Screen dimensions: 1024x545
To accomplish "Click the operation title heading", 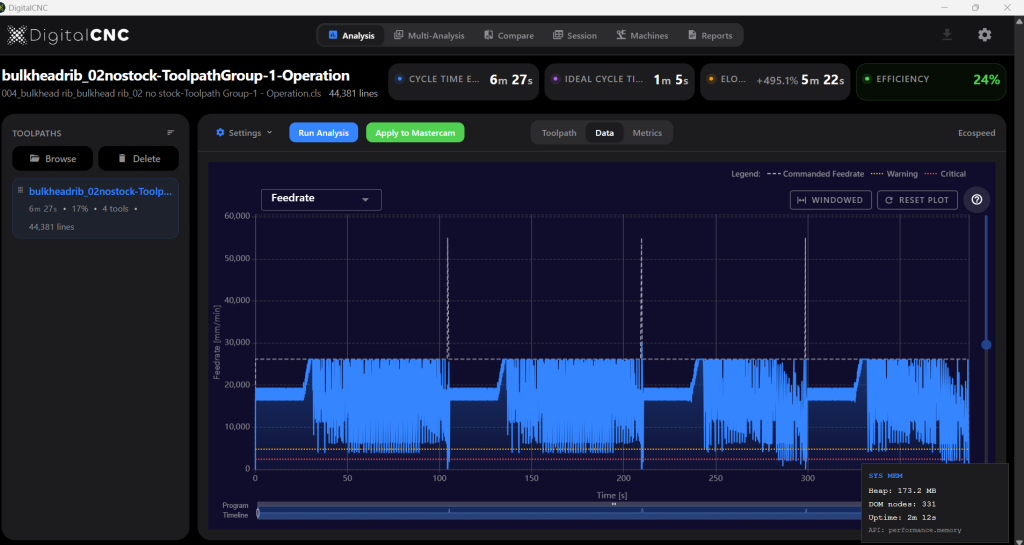I will coord(176,75).
